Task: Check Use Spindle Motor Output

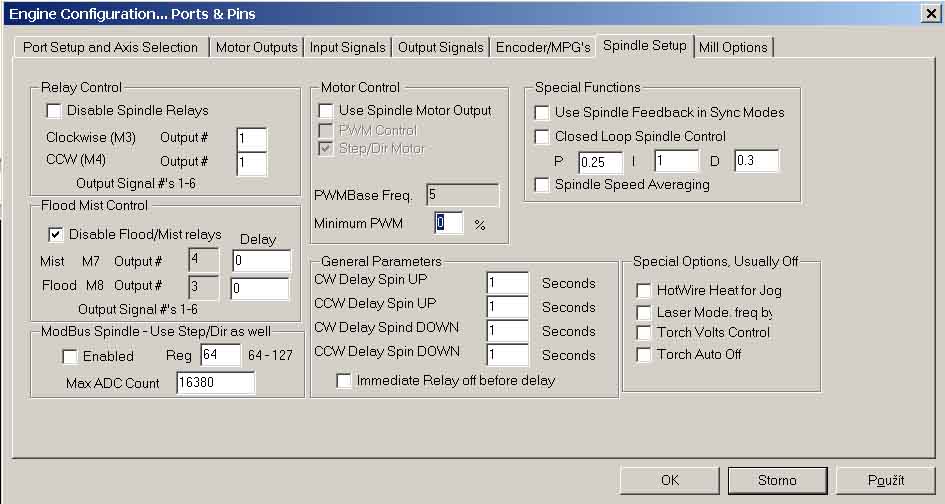Action: pos(326,111)
